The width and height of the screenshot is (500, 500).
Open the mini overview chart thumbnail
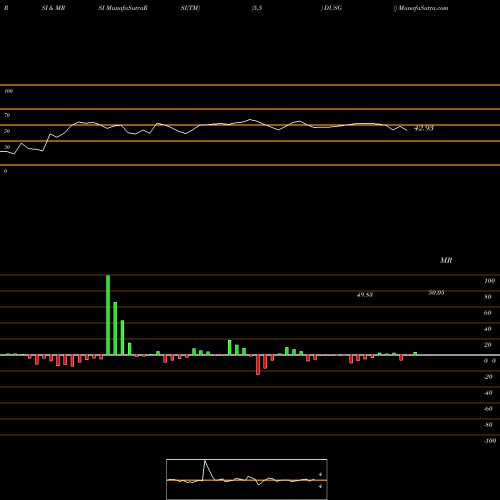(247, 479)
